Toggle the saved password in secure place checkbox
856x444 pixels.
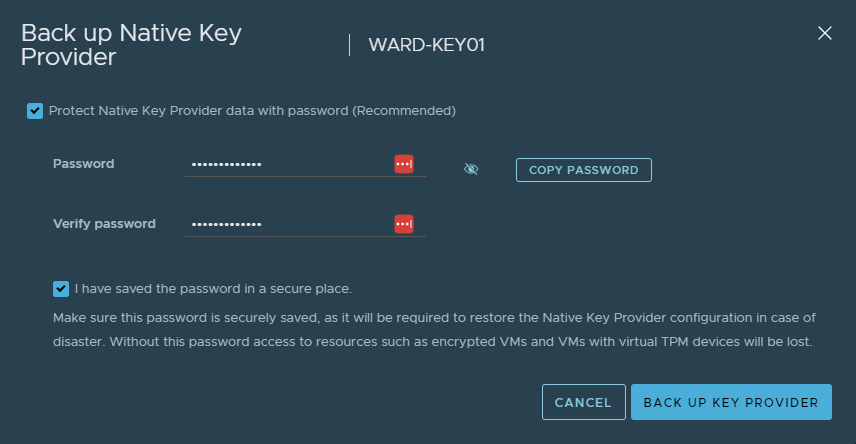point(61,289)
